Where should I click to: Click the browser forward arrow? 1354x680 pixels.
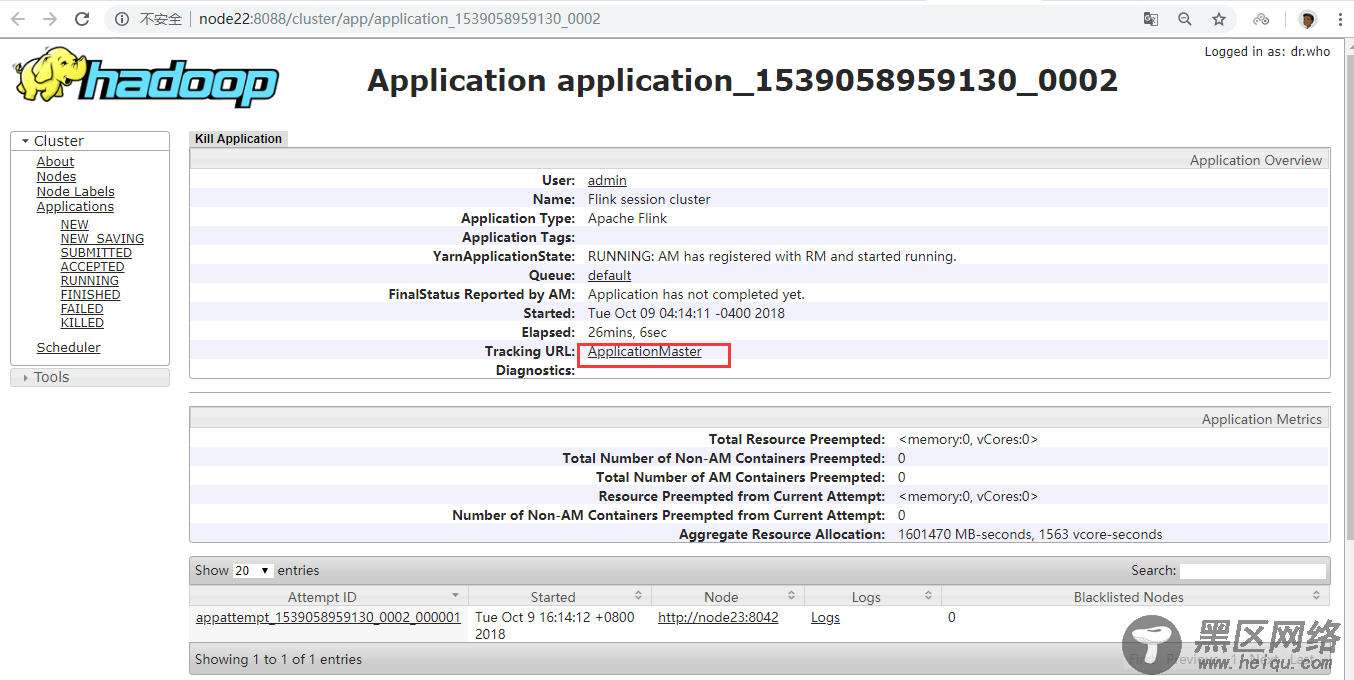tap(50, 19)
